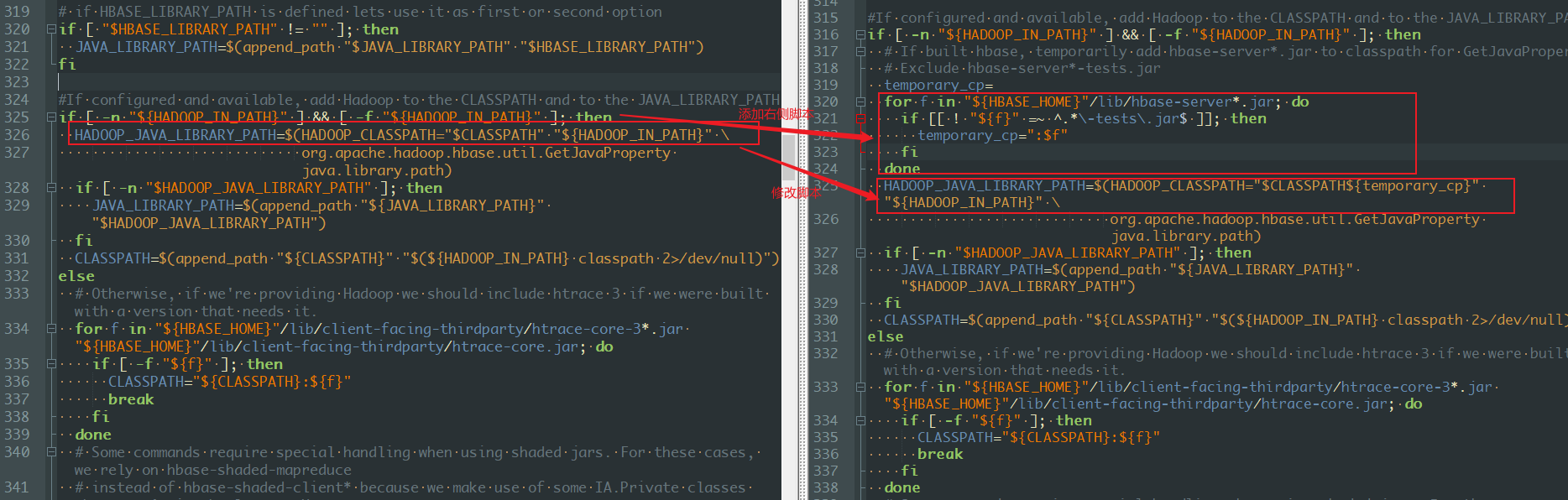Click 'CLASSPATH="${CLASSPATH}:${f}"' on left line 336
Viewport: 1568px width, 500px height.
(x=230, y=382)
